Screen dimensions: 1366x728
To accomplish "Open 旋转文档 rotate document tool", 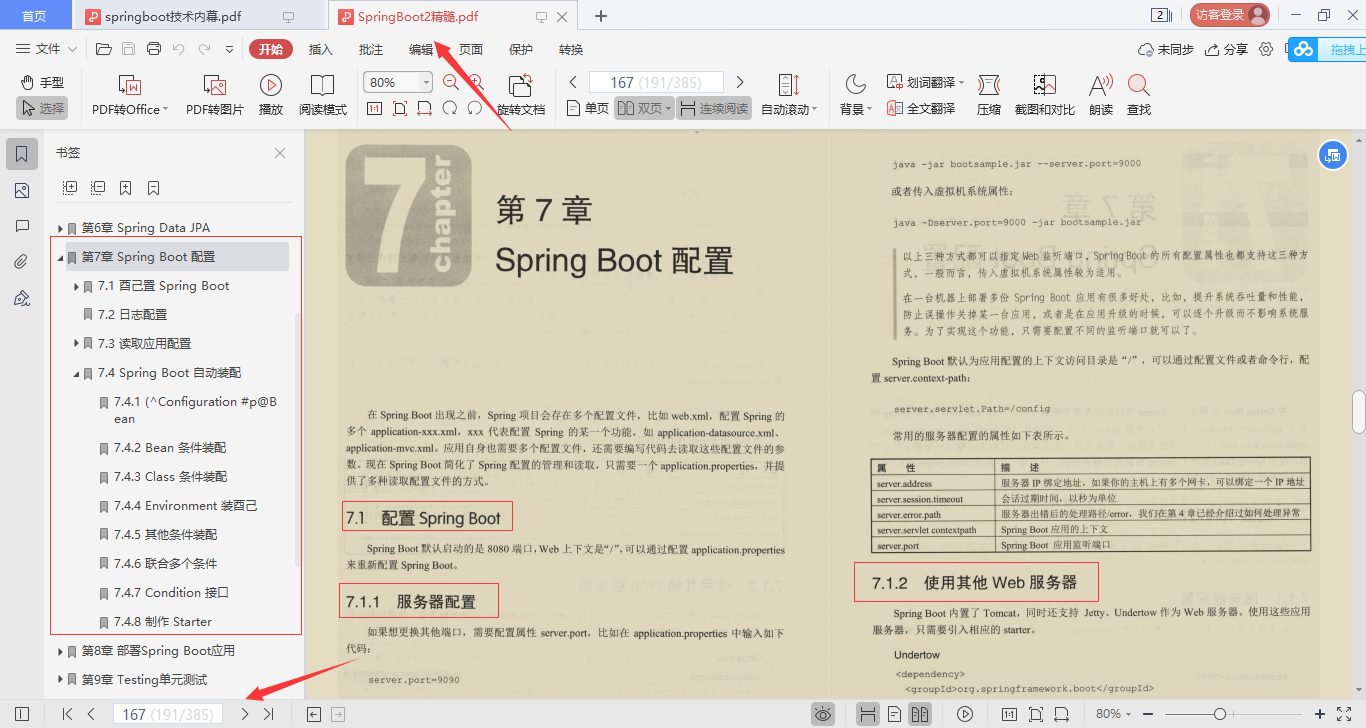I will pos(521,96).
